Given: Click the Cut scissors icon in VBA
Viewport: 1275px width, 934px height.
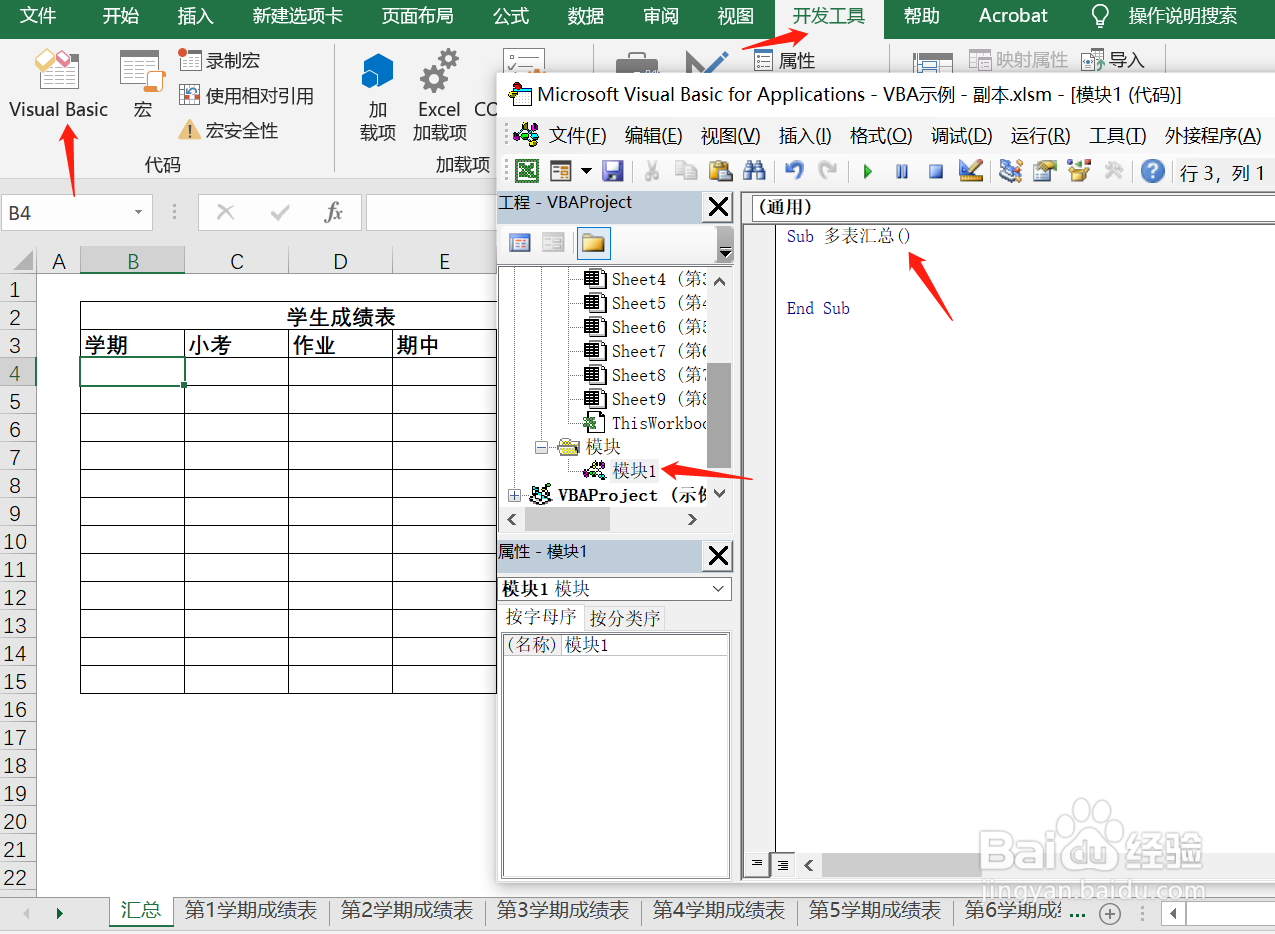Looking at the screenshot, I should (x=651, y=171).
